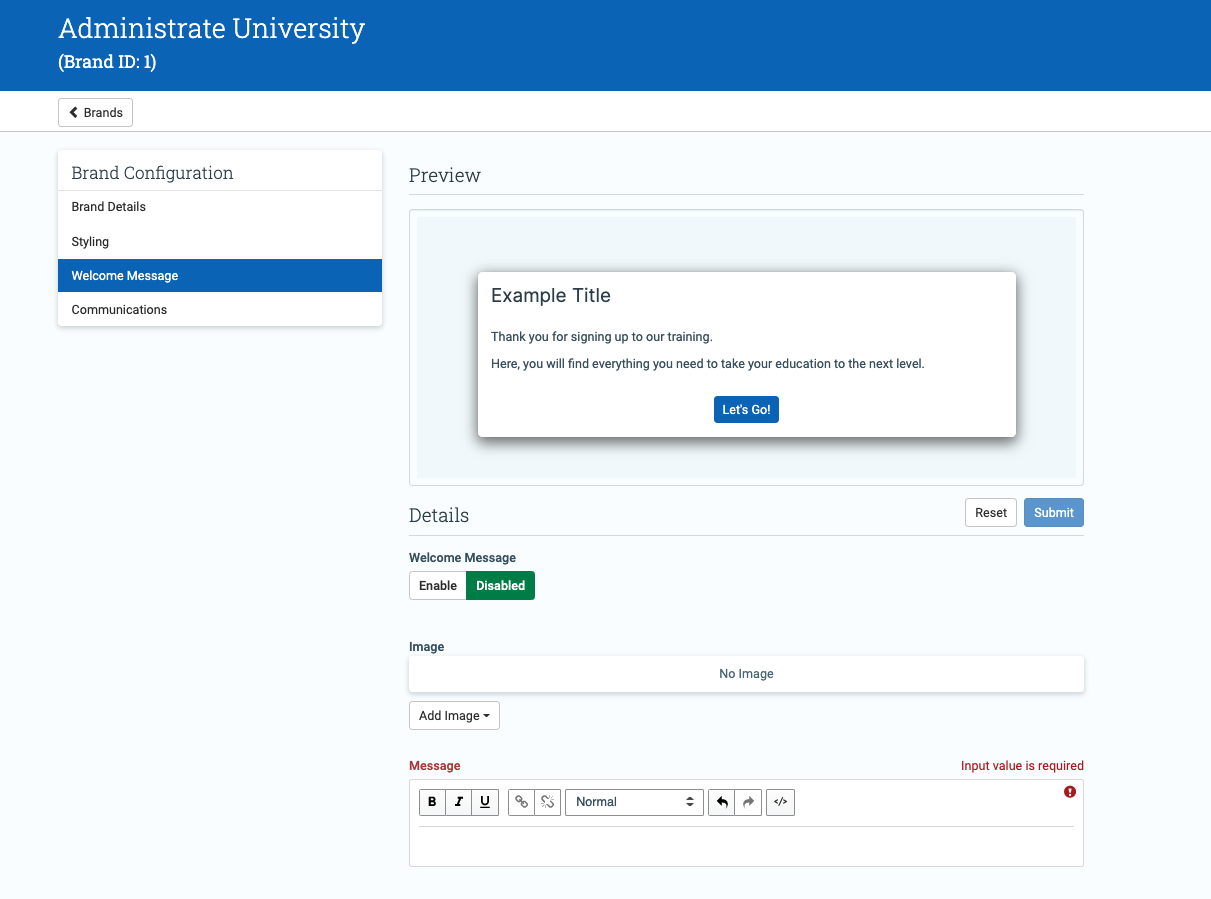This screenshot has width=1211, height=899.
Task: Click 'Thank you for signing up' preview text
Action: coord(602,337)
